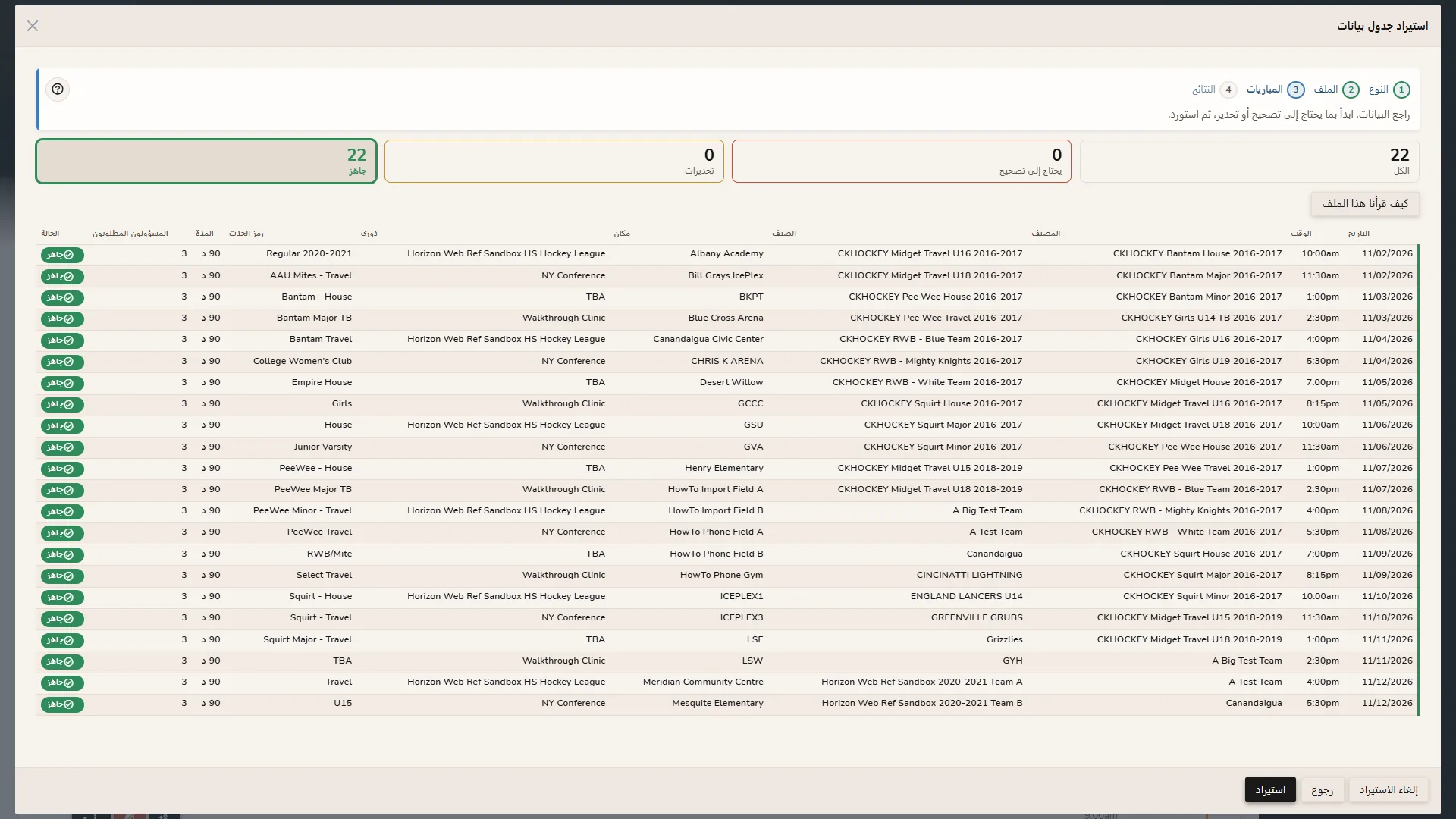
Task: Click the رجوع back button
Action: 1323,789
